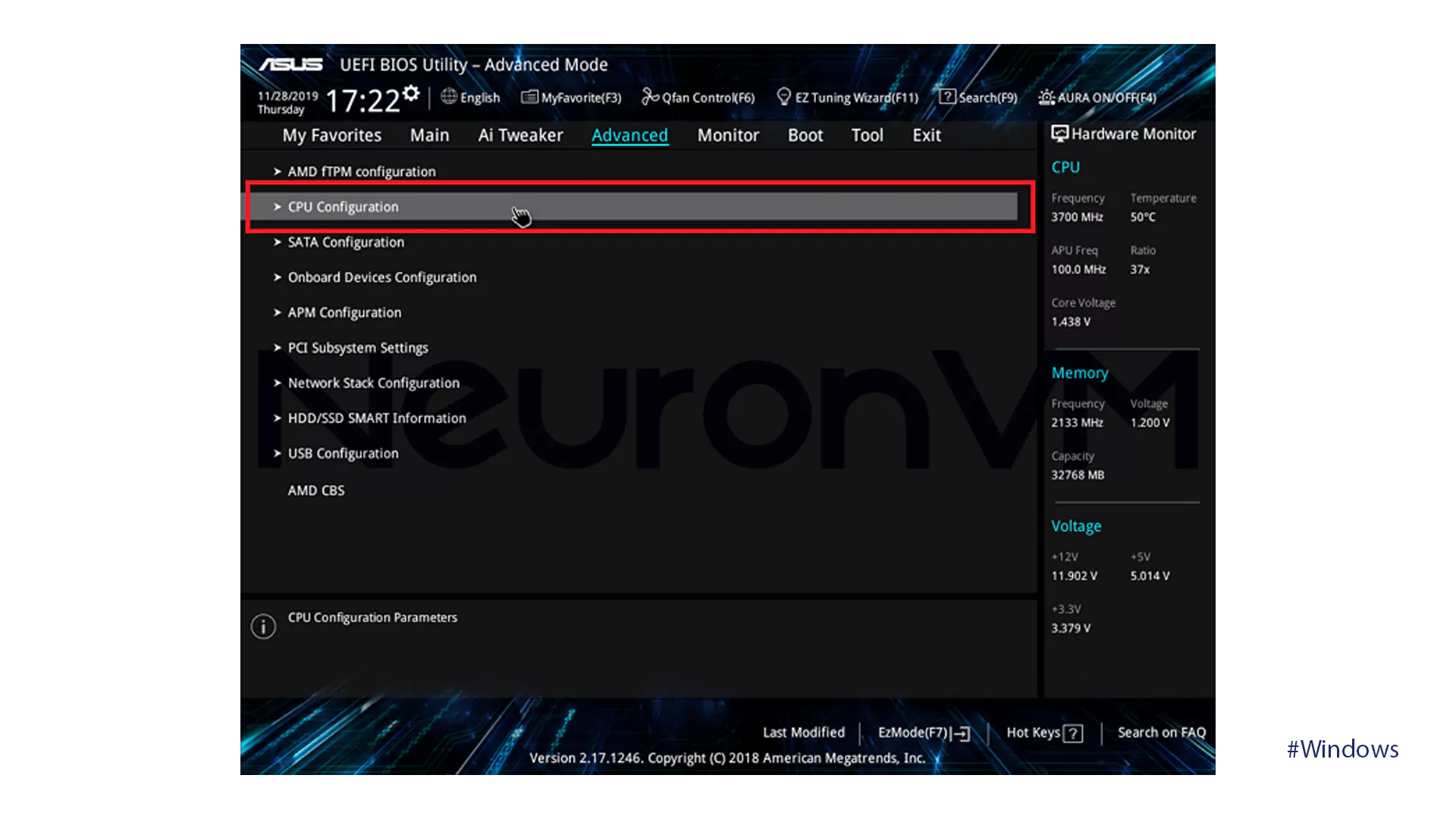Viewport: 1456px width, 819px height.
Task: Open MyFavorite(F3) text label
Action: [x=581, y=98]
